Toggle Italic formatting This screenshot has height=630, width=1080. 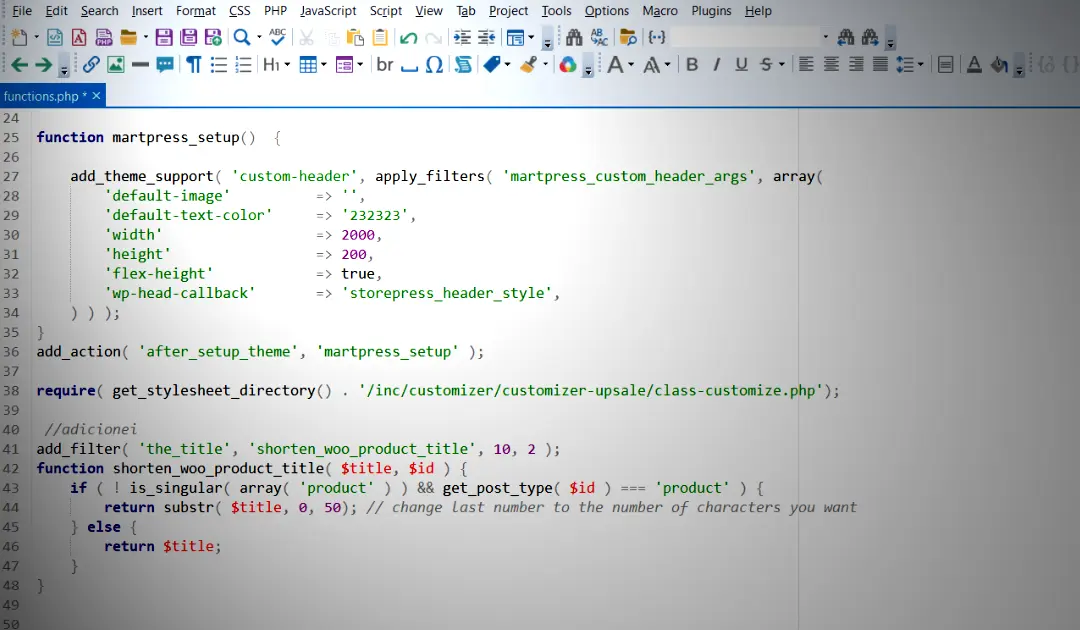[x=716, y=65]
